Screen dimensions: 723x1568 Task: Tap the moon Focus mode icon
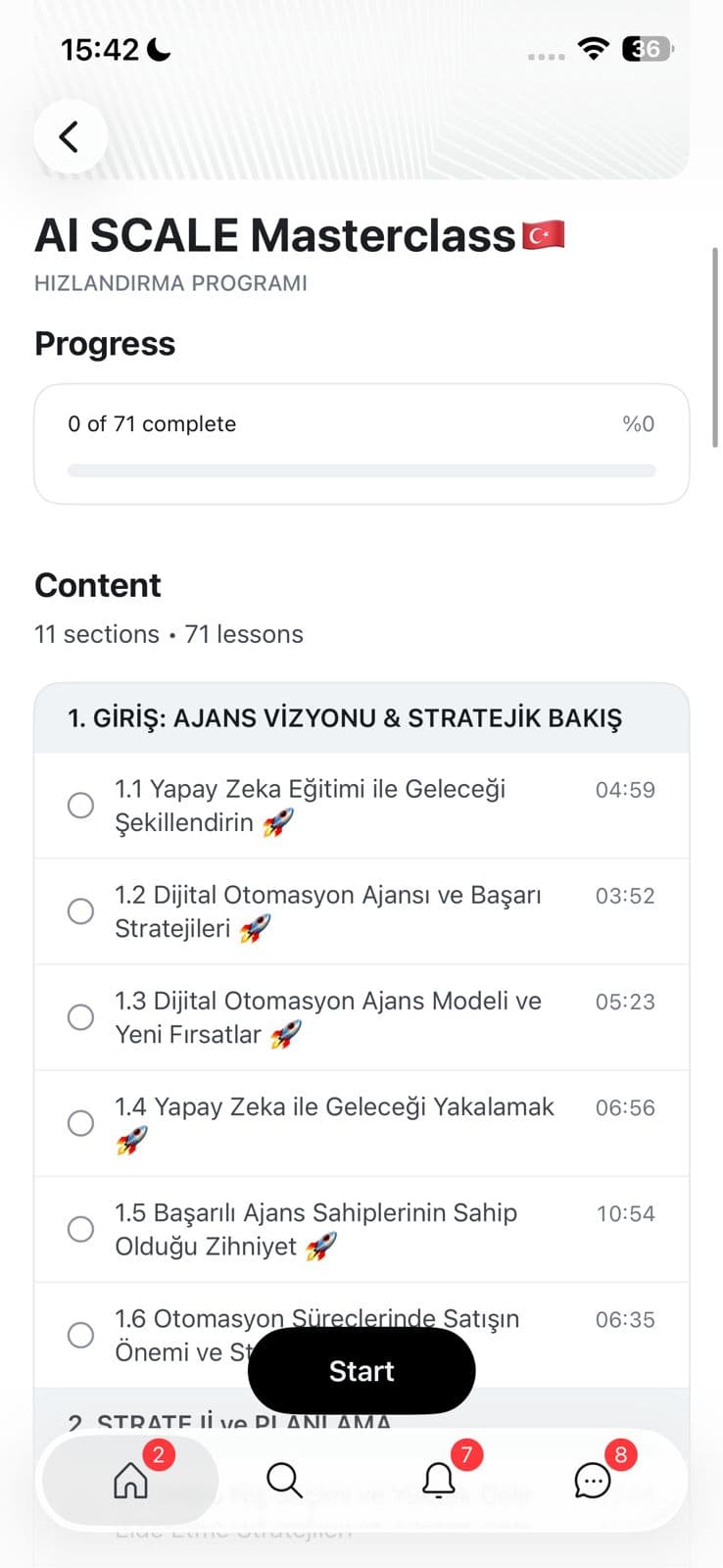click(158, 49)
